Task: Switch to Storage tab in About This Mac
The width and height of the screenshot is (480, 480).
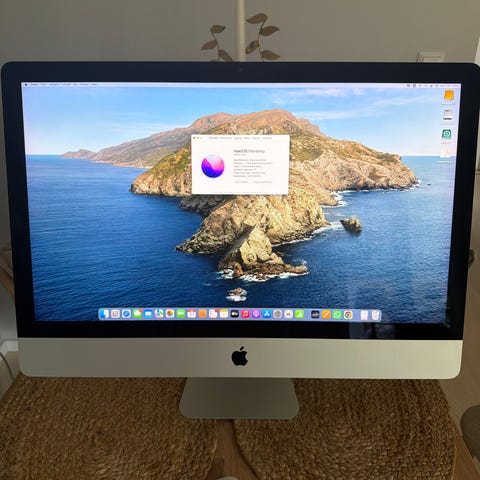Action: [x=238, y=138]
